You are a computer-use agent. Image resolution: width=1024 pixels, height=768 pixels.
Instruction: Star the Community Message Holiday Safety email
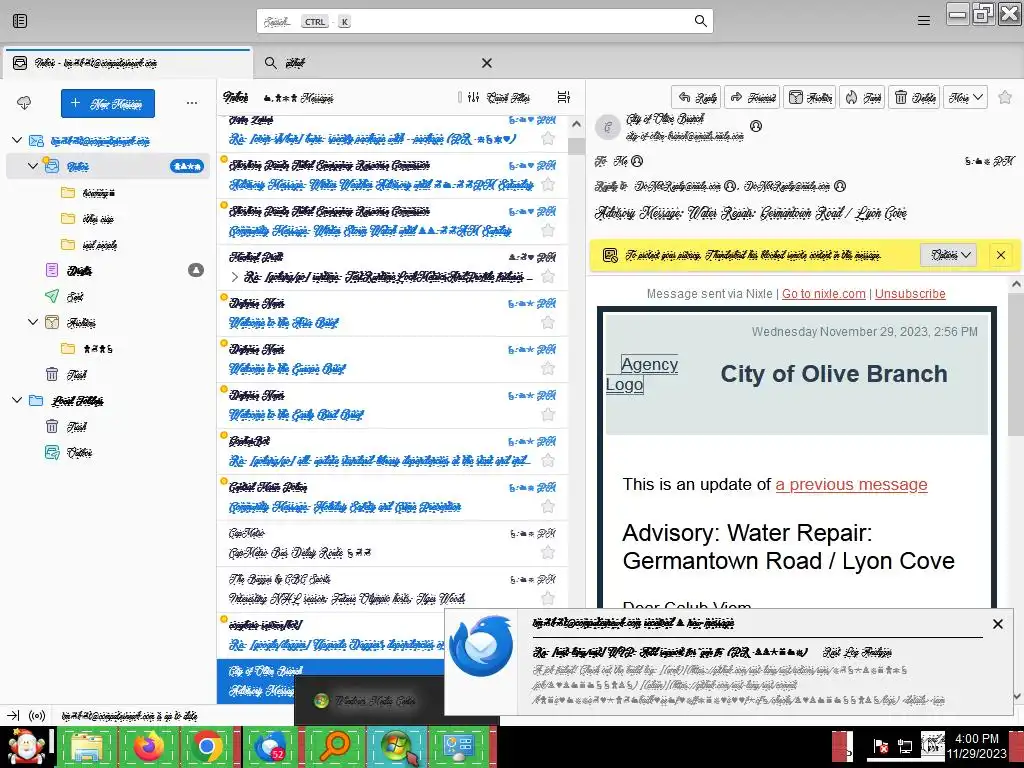click(x=548, y=506)
